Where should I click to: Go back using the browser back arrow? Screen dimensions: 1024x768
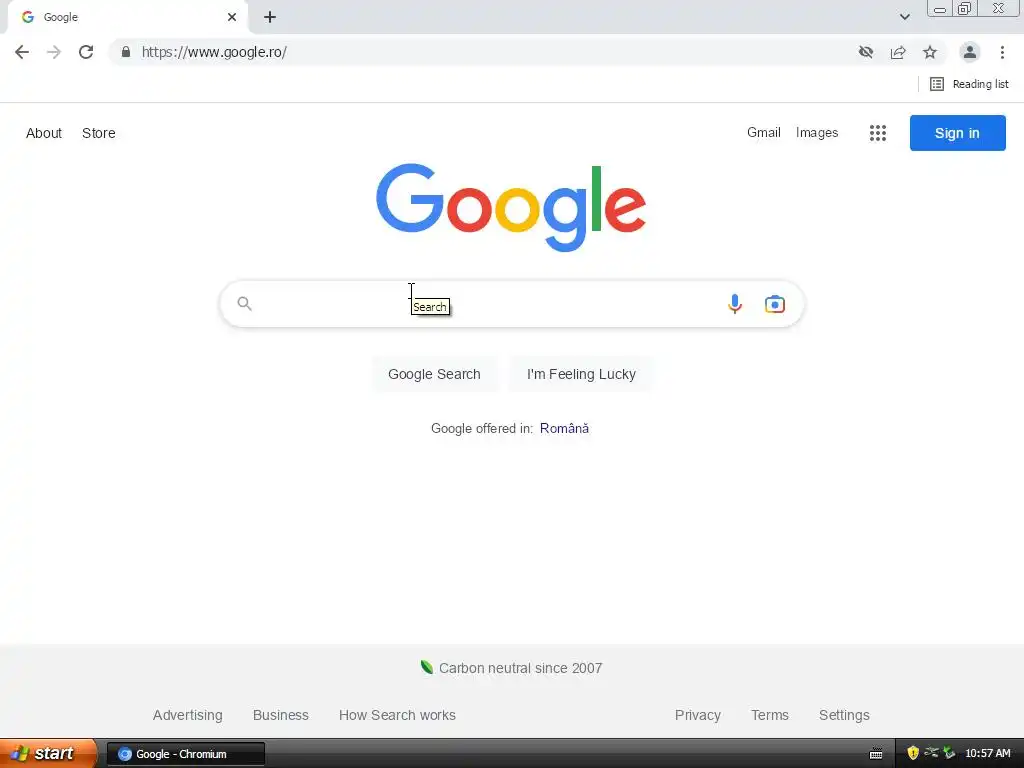point(22,52)
